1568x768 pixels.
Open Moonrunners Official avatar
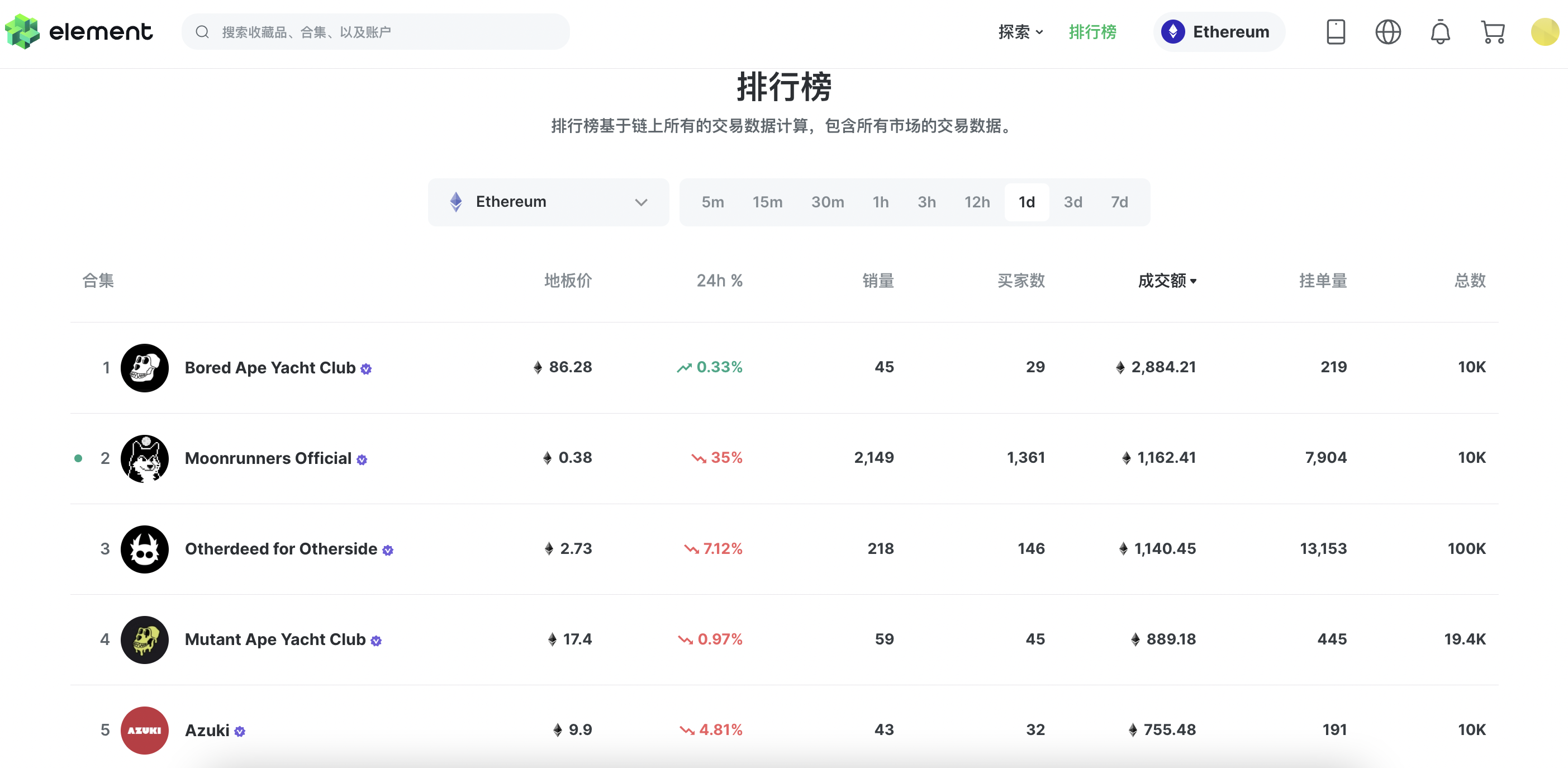pyautogui.click(x=145, y=458)
